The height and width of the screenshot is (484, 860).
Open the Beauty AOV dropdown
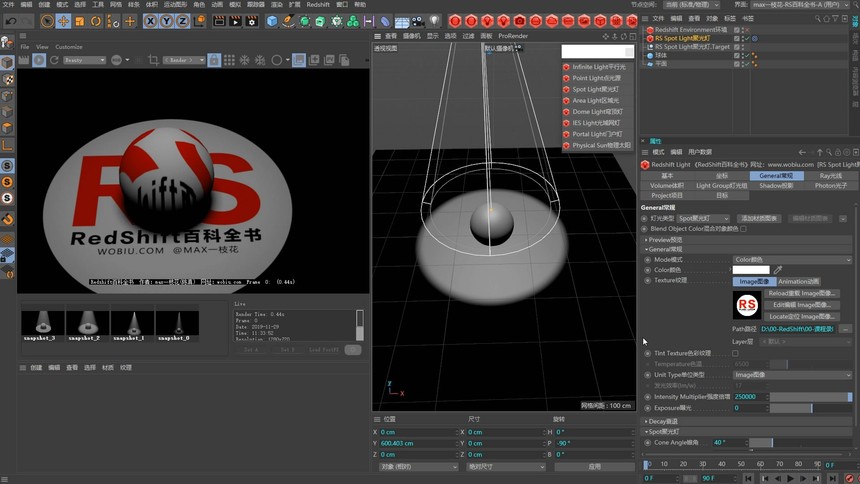(x=84, y=60)
